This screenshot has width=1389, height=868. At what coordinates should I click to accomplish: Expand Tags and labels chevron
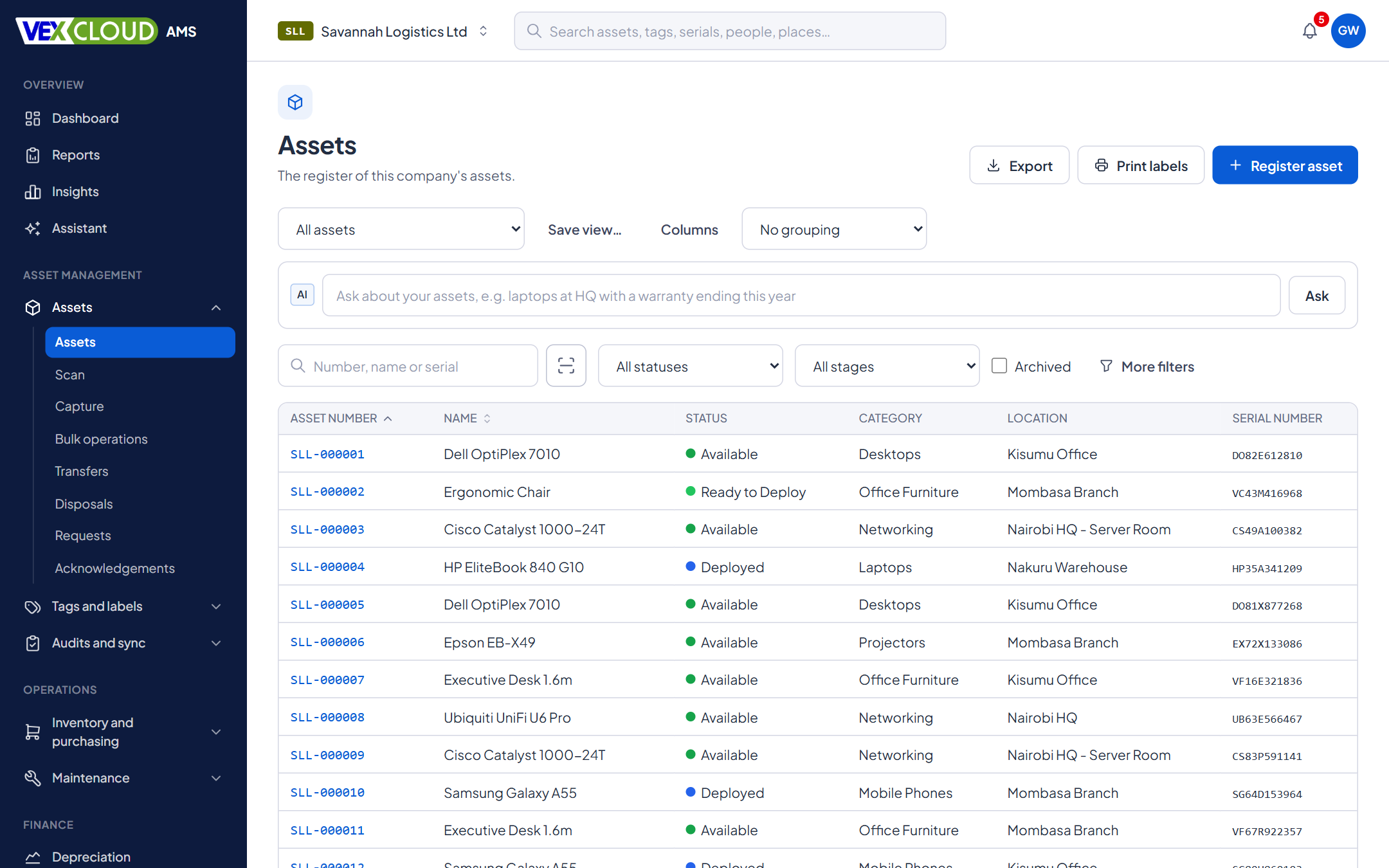pos(216,606)
